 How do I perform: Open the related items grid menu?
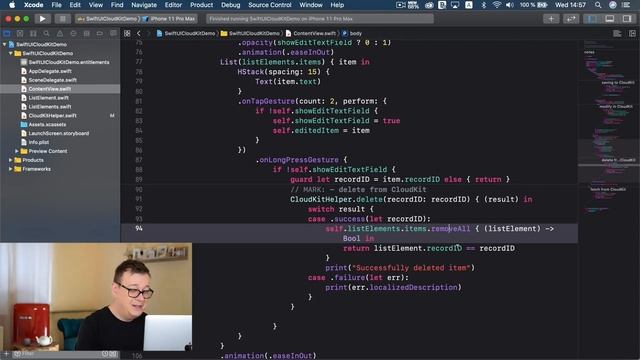pos(127,33)
